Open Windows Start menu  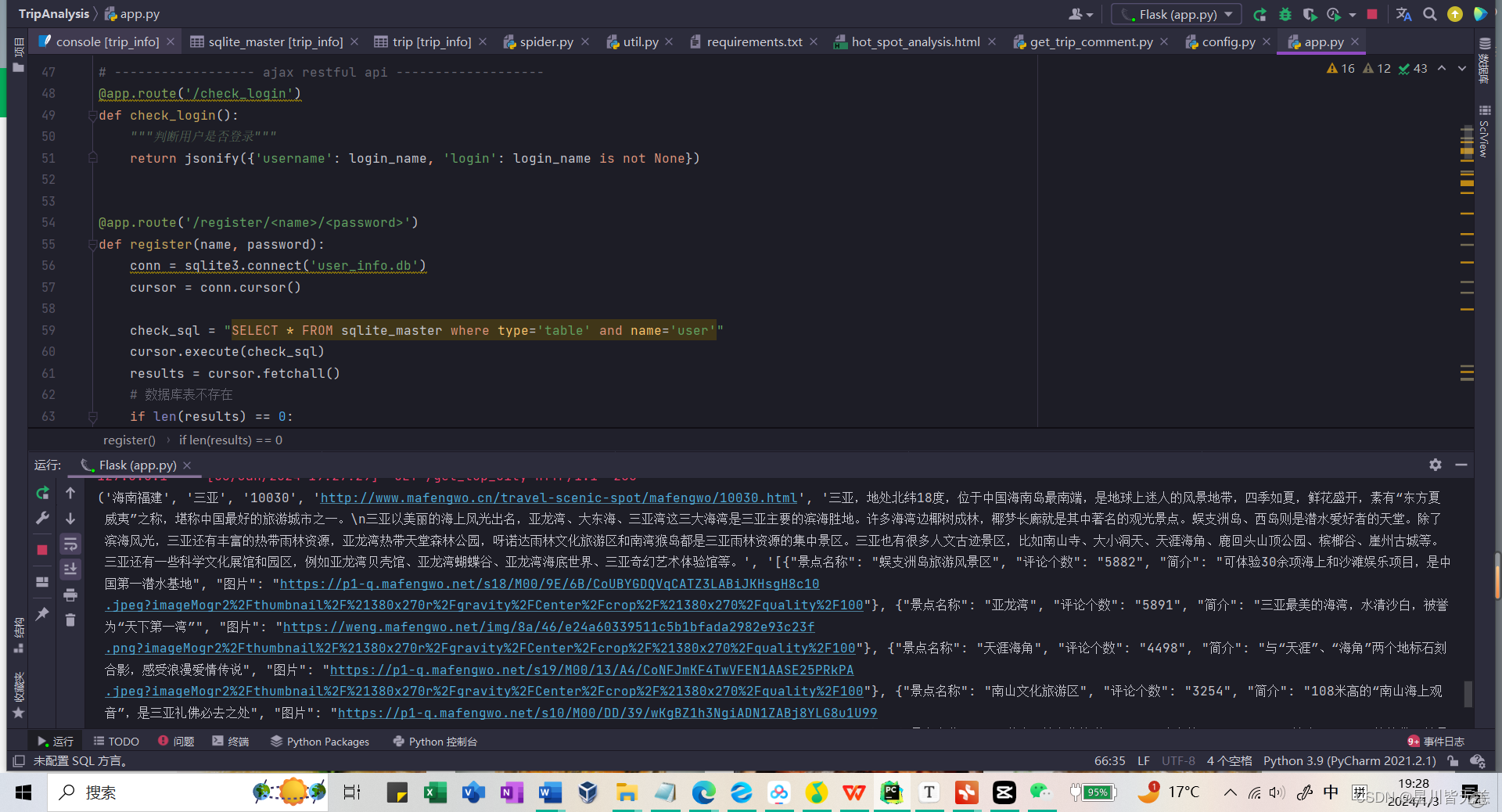[x=23, y=792]
